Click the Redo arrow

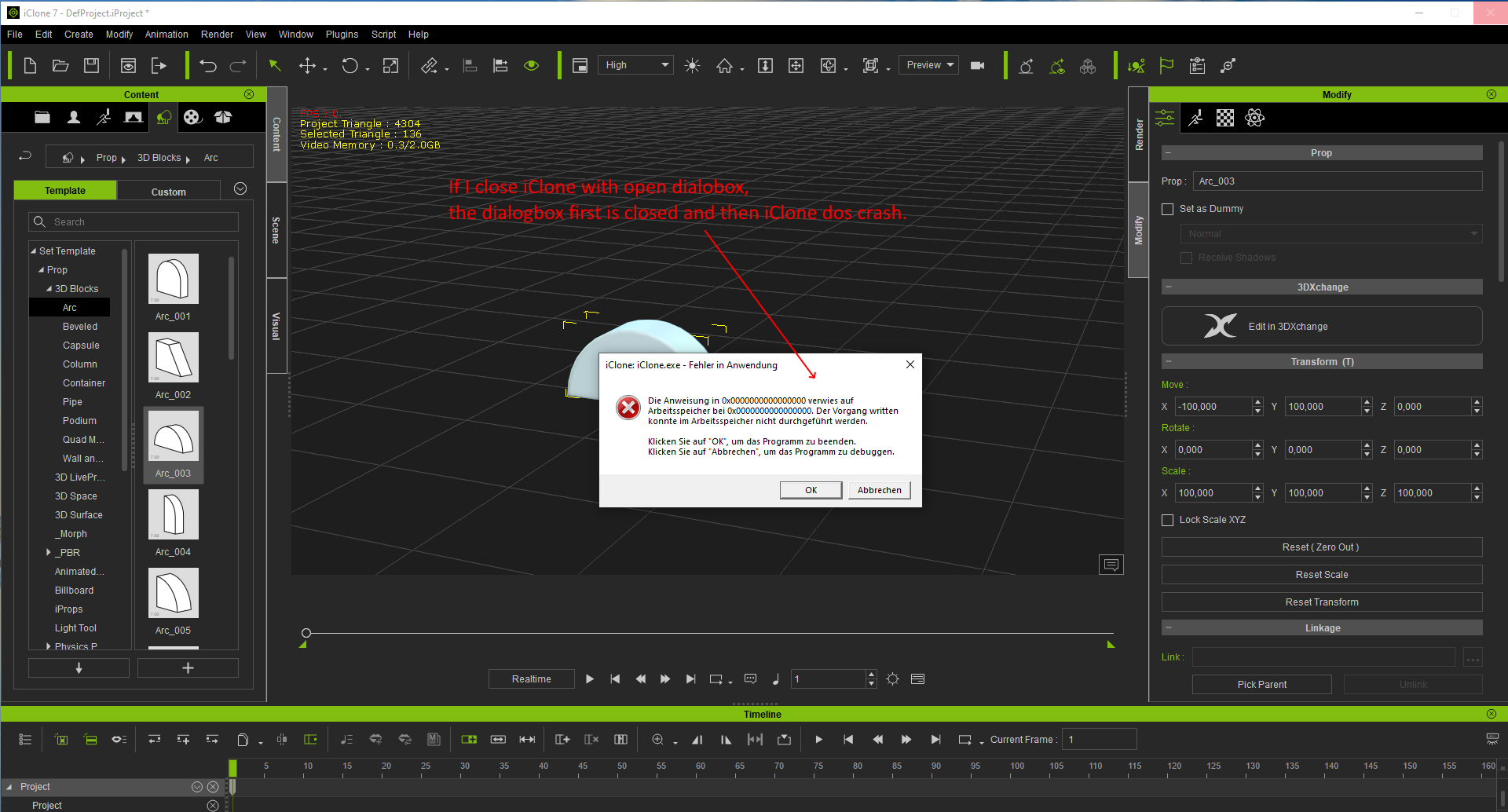click(x=238, y=66)
